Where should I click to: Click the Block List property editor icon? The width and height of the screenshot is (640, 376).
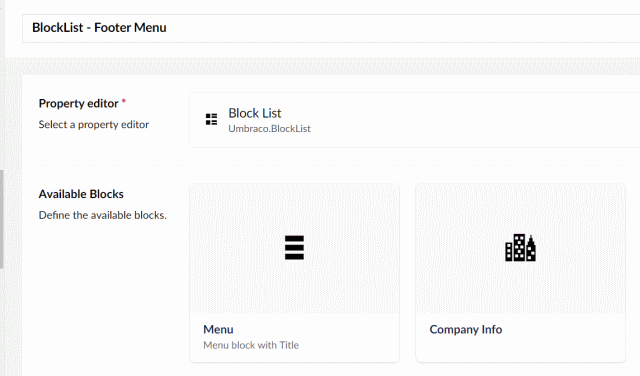tap(211, 120)
